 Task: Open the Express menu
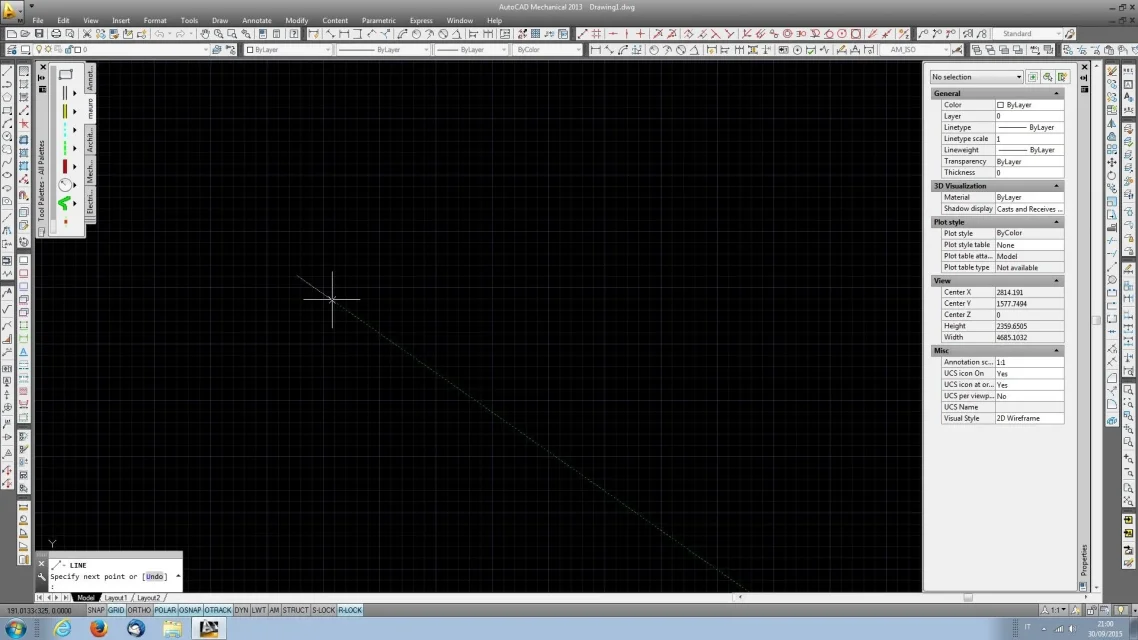421,20
